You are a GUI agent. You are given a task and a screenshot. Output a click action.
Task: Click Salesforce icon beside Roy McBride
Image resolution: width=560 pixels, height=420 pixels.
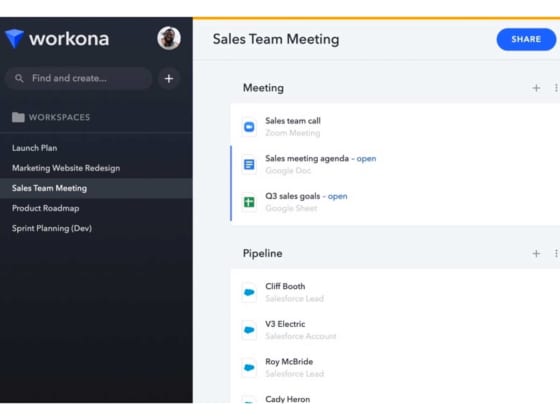pos(249,368)
